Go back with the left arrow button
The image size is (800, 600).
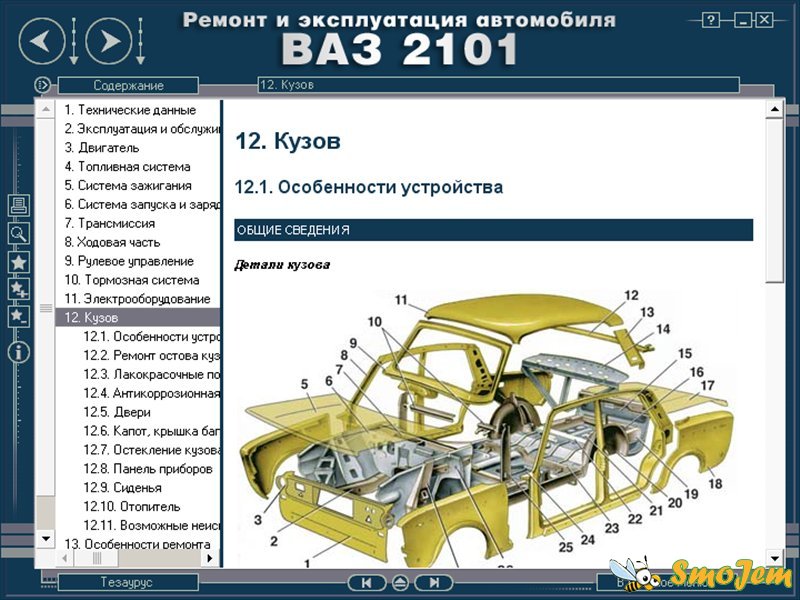coord(42,41)
